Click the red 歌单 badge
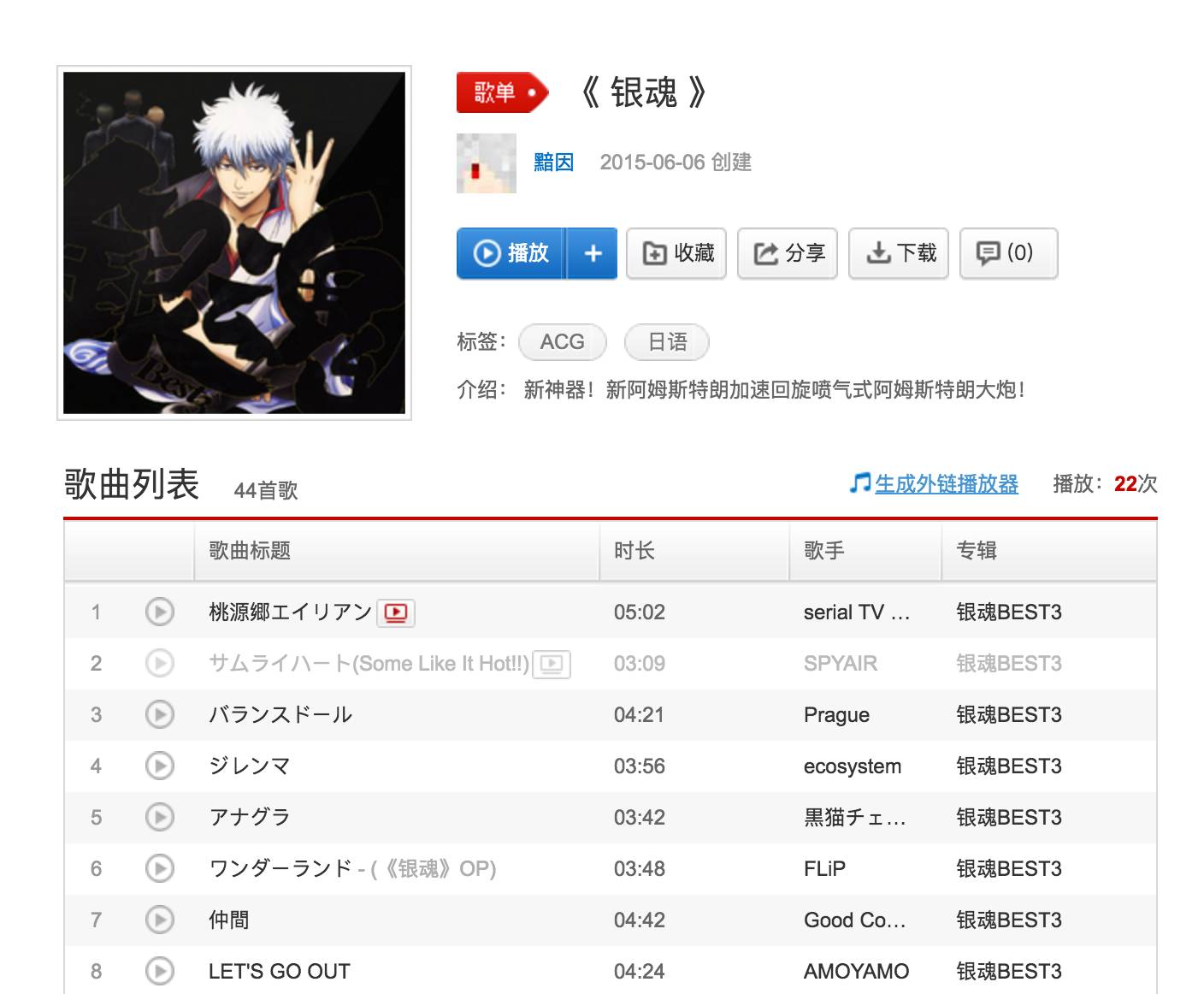1204x994 pixels. [x=501, y=92]
